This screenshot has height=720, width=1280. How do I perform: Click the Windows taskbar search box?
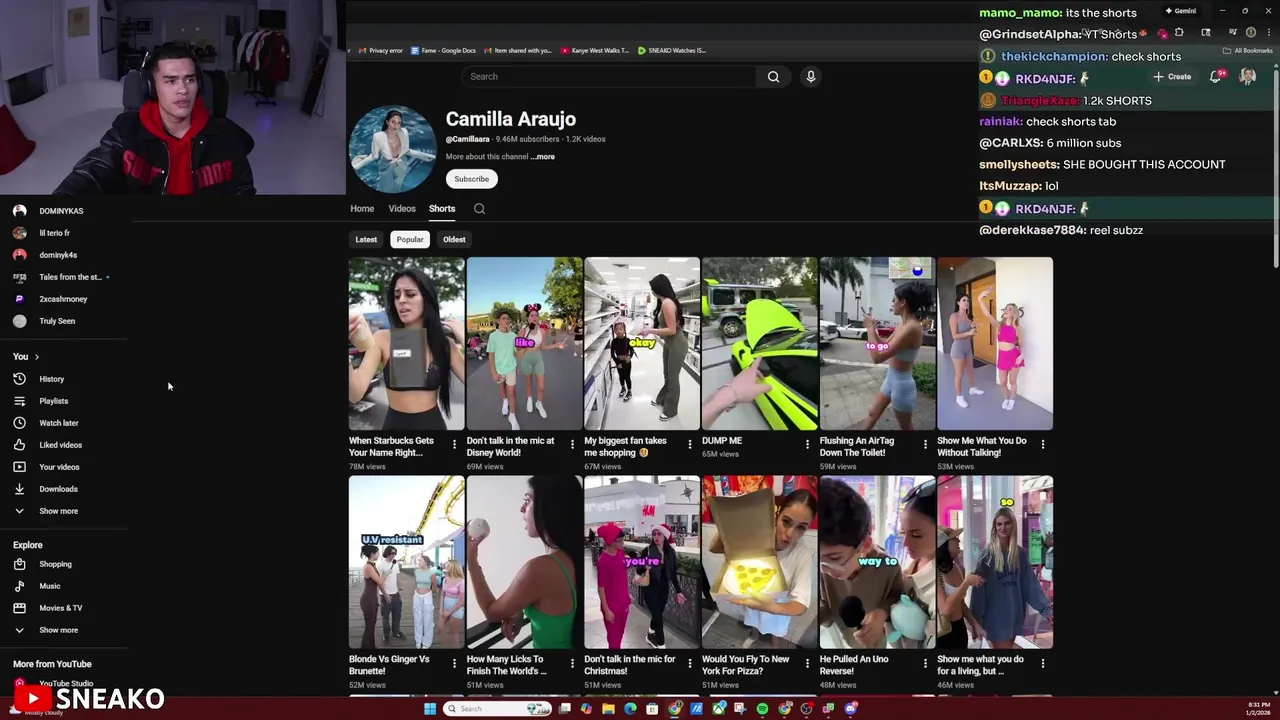[498, 709]
